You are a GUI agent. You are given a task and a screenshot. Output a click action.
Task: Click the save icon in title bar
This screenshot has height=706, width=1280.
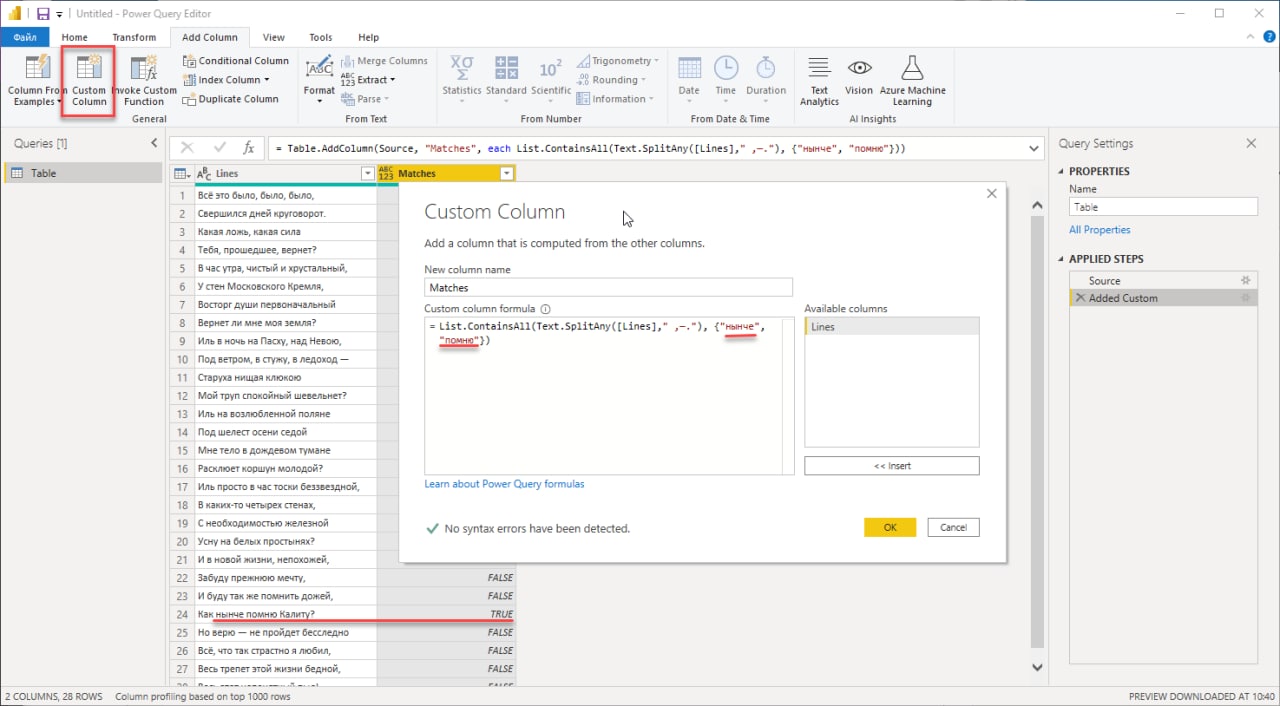[43, 13]
